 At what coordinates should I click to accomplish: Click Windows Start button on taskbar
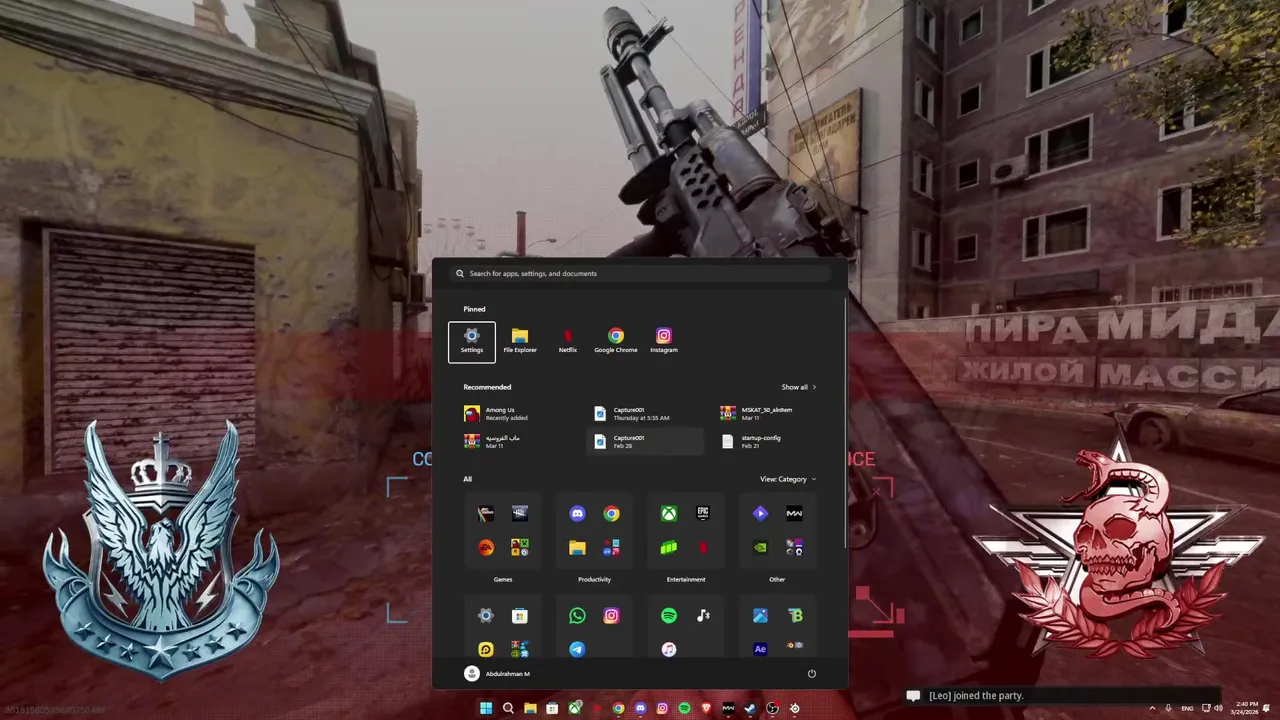(486, 708)
